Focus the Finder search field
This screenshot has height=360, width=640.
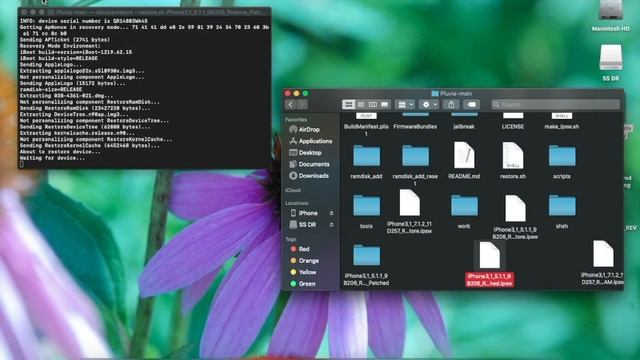tap(556, 105)
